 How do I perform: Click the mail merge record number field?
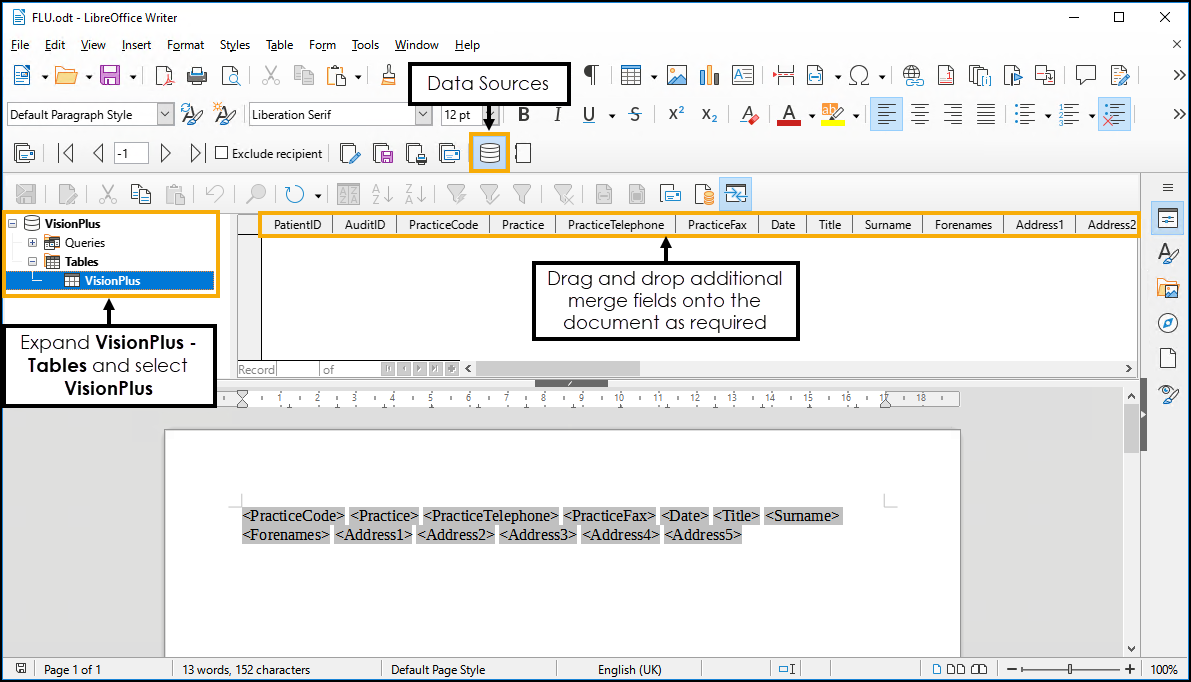tap(131, 153)
